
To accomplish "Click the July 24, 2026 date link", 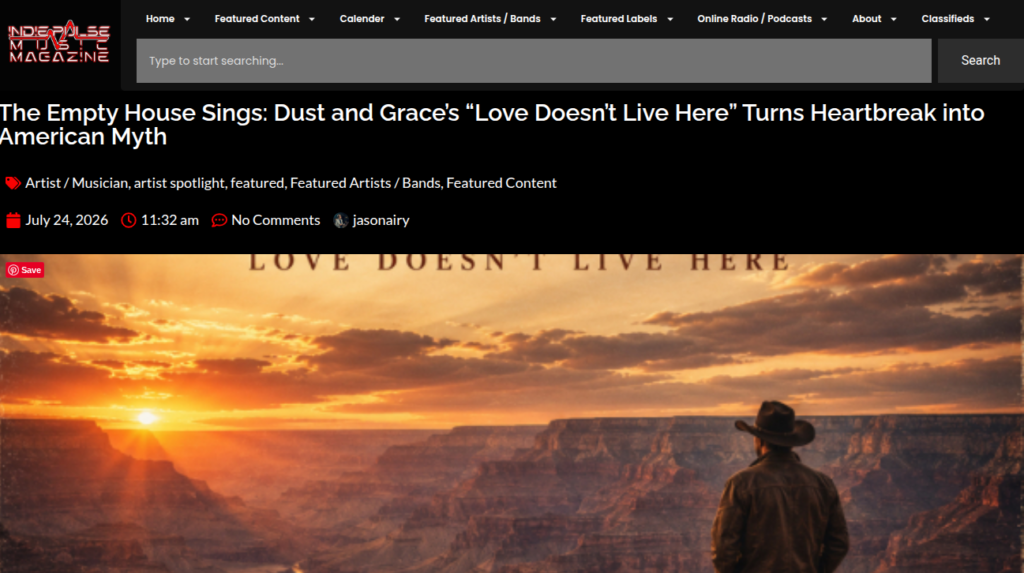I will click(x=67, y=220).
